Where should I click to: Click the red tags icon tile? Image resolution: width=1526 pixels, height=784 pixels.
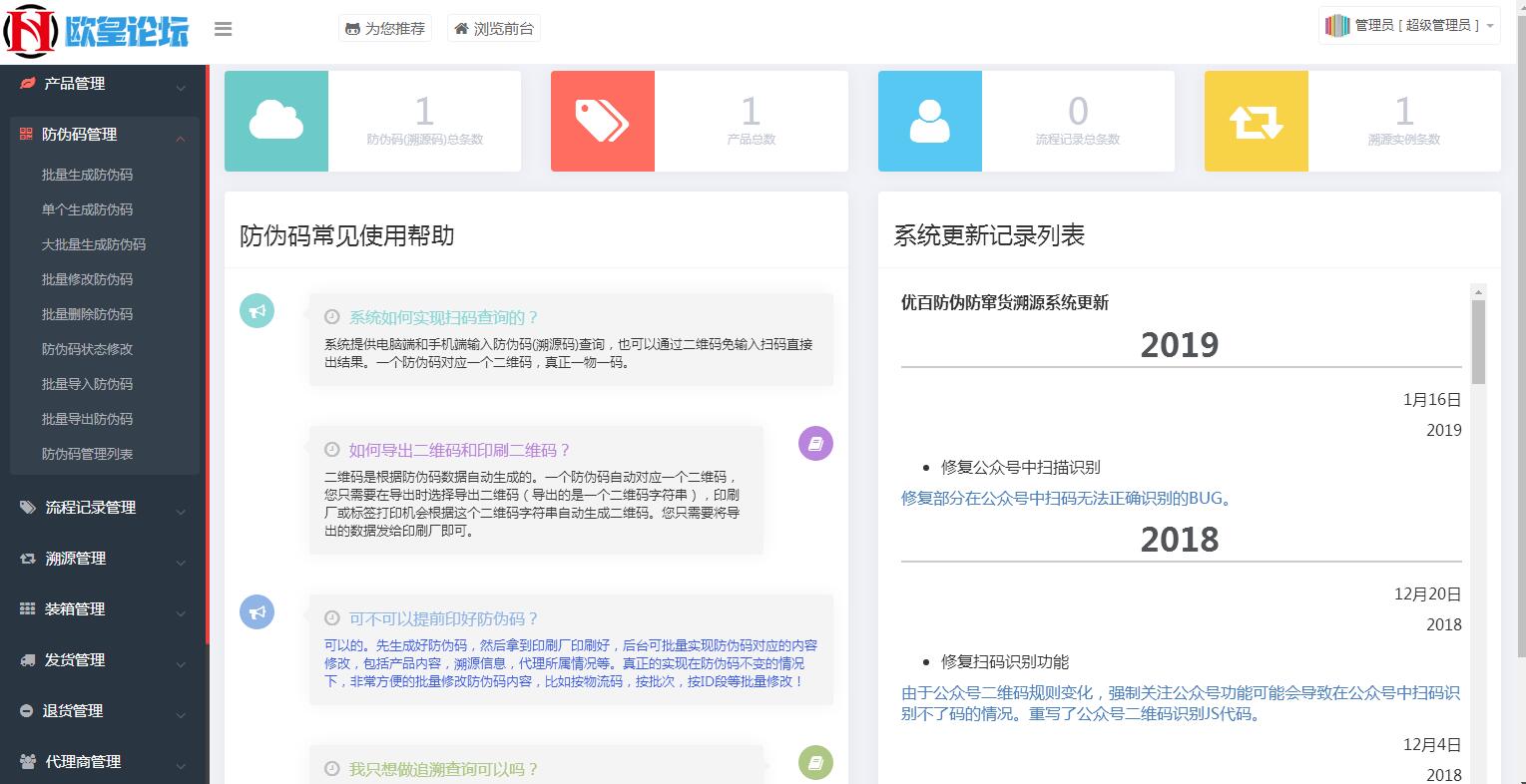[603, 121]
